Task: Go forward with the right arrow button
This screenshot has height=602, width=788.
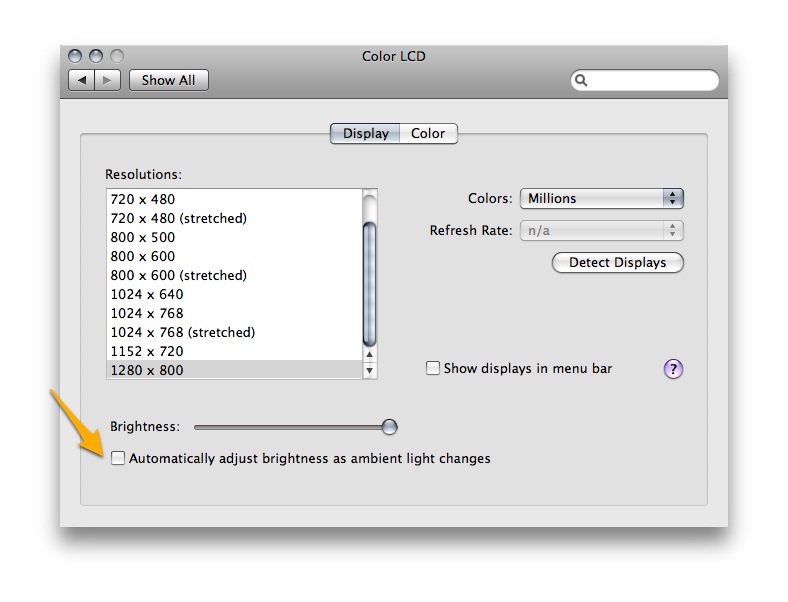Action: coord(108,80)
